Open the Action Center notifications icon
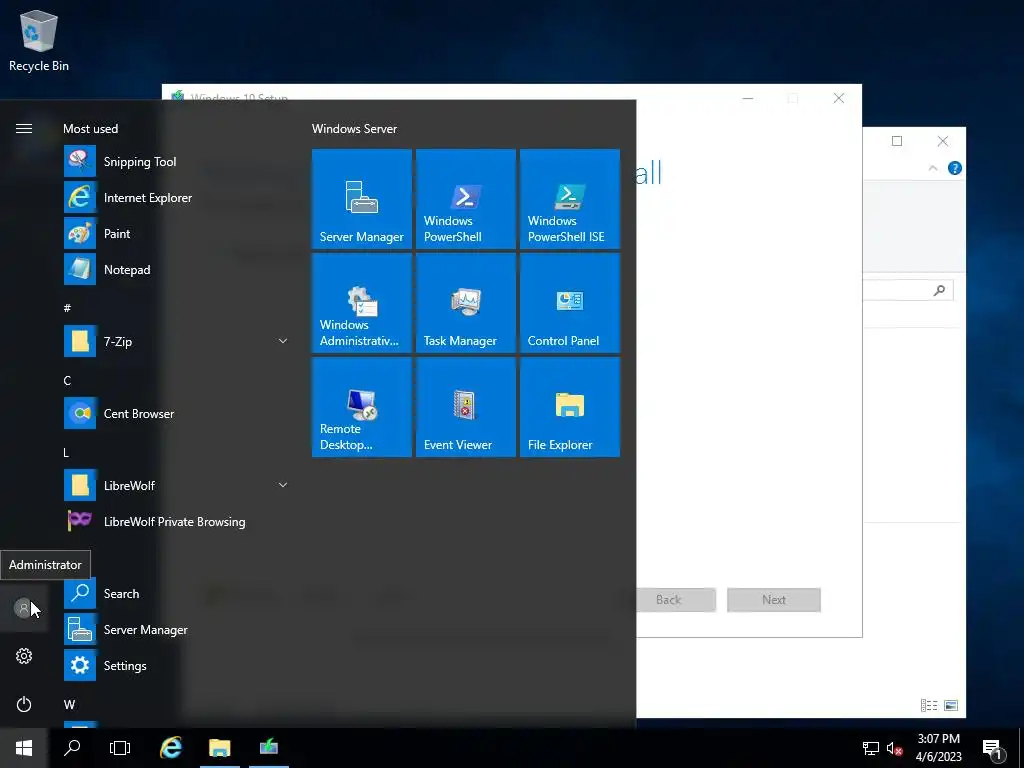 pyautogui.click(x=992, y=749)
